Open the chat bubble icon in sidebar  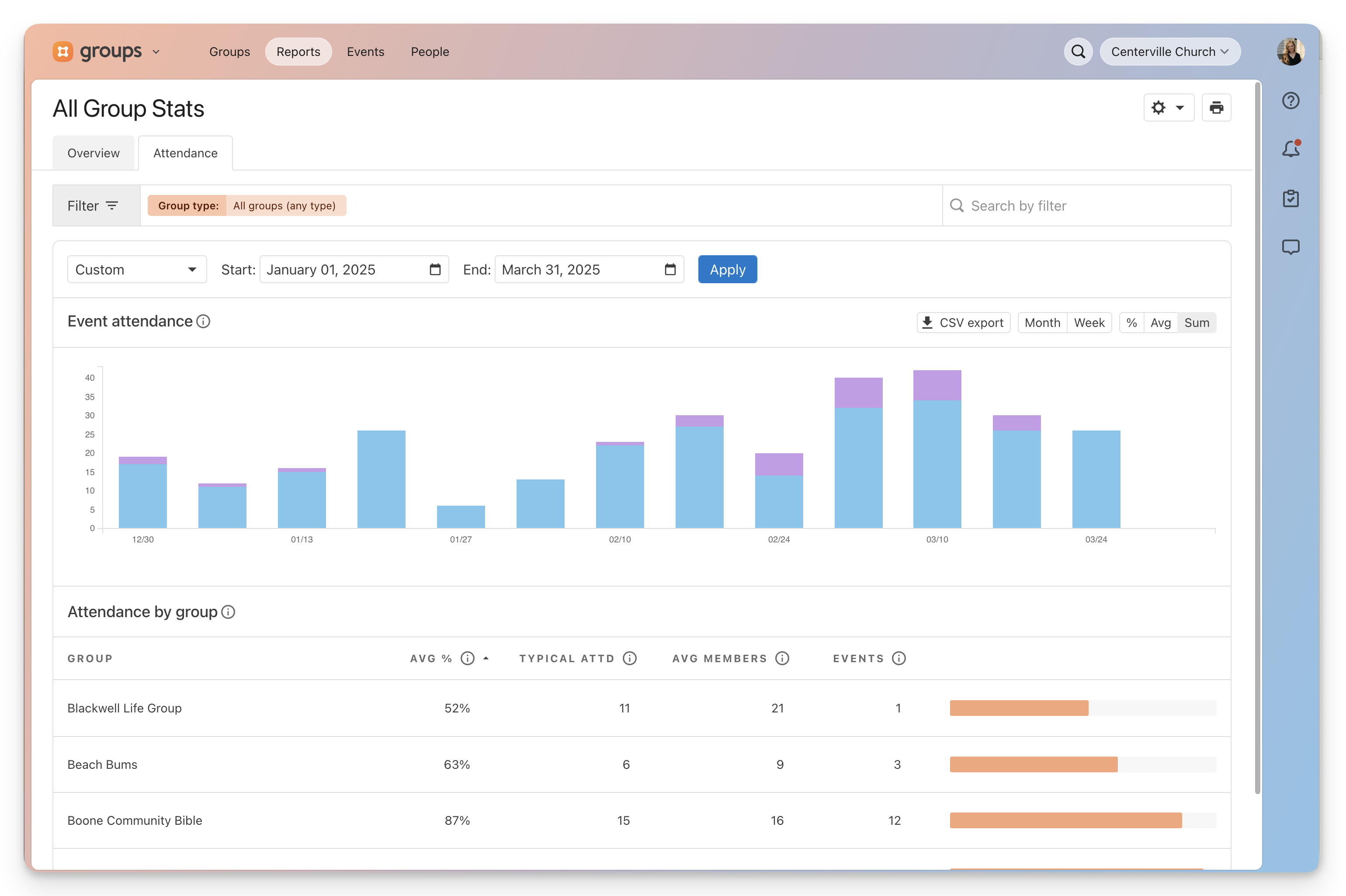click(x=1290, y=247)
